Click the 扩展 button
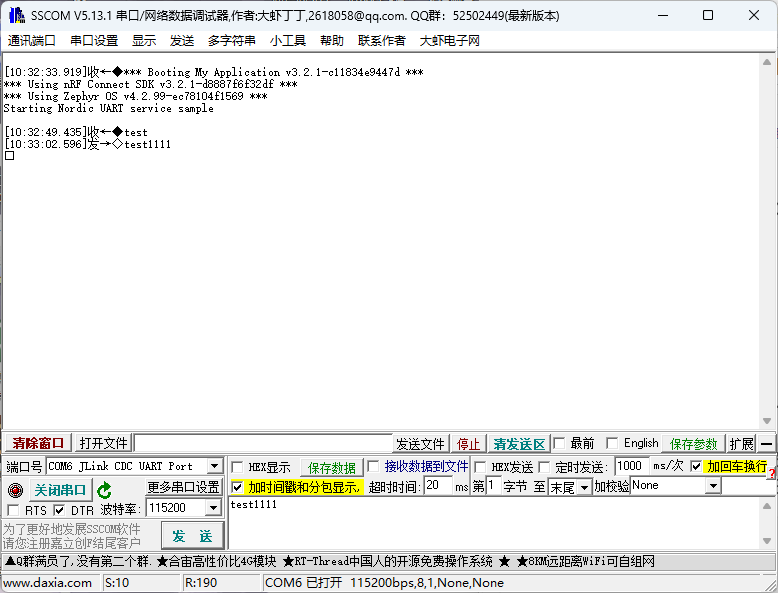Viewport: 778px width, 593px height. [742, 444]
